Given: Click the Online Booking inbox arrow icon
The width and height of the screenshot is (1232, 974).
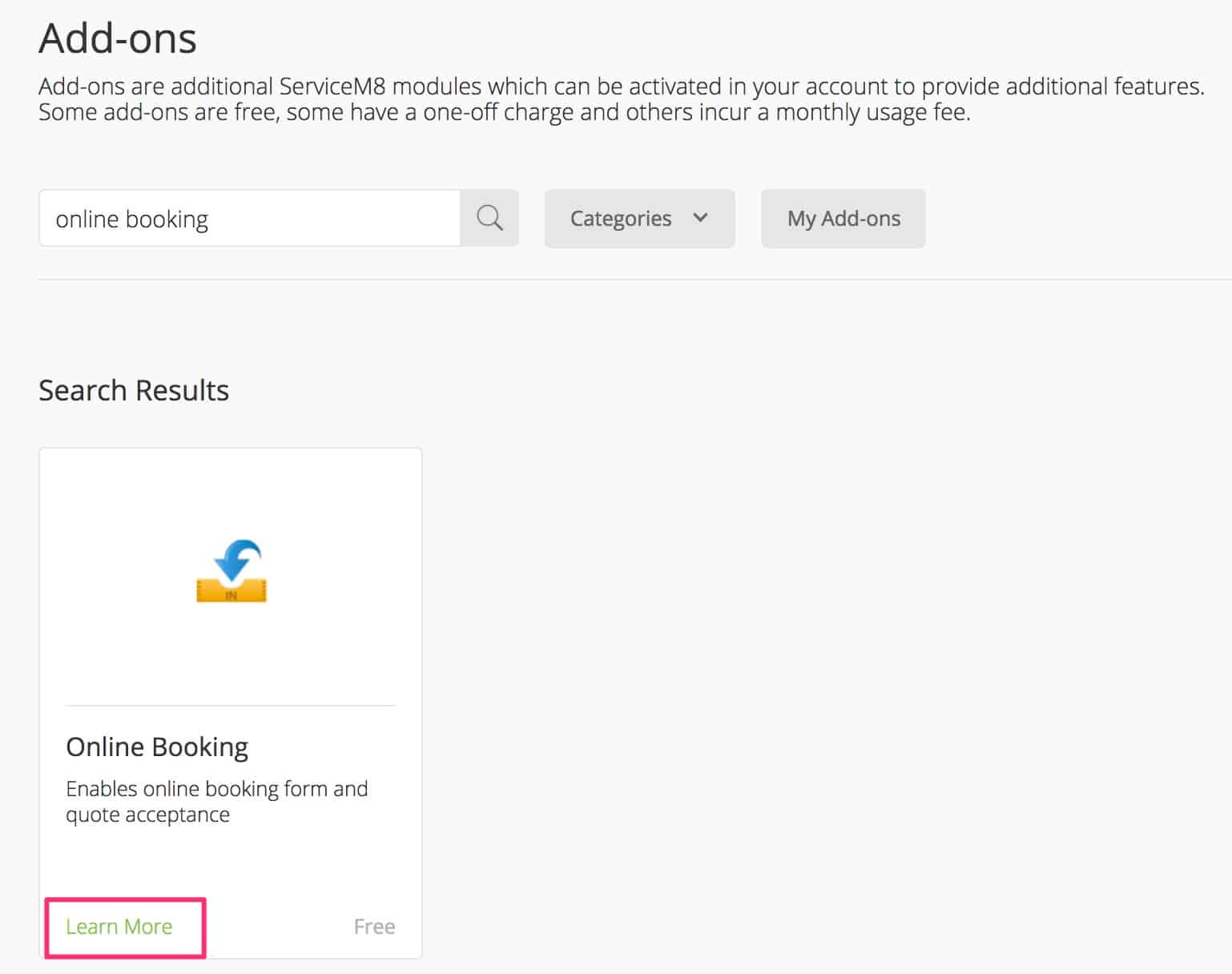Looking at the screenshot, I should [232, 571].
